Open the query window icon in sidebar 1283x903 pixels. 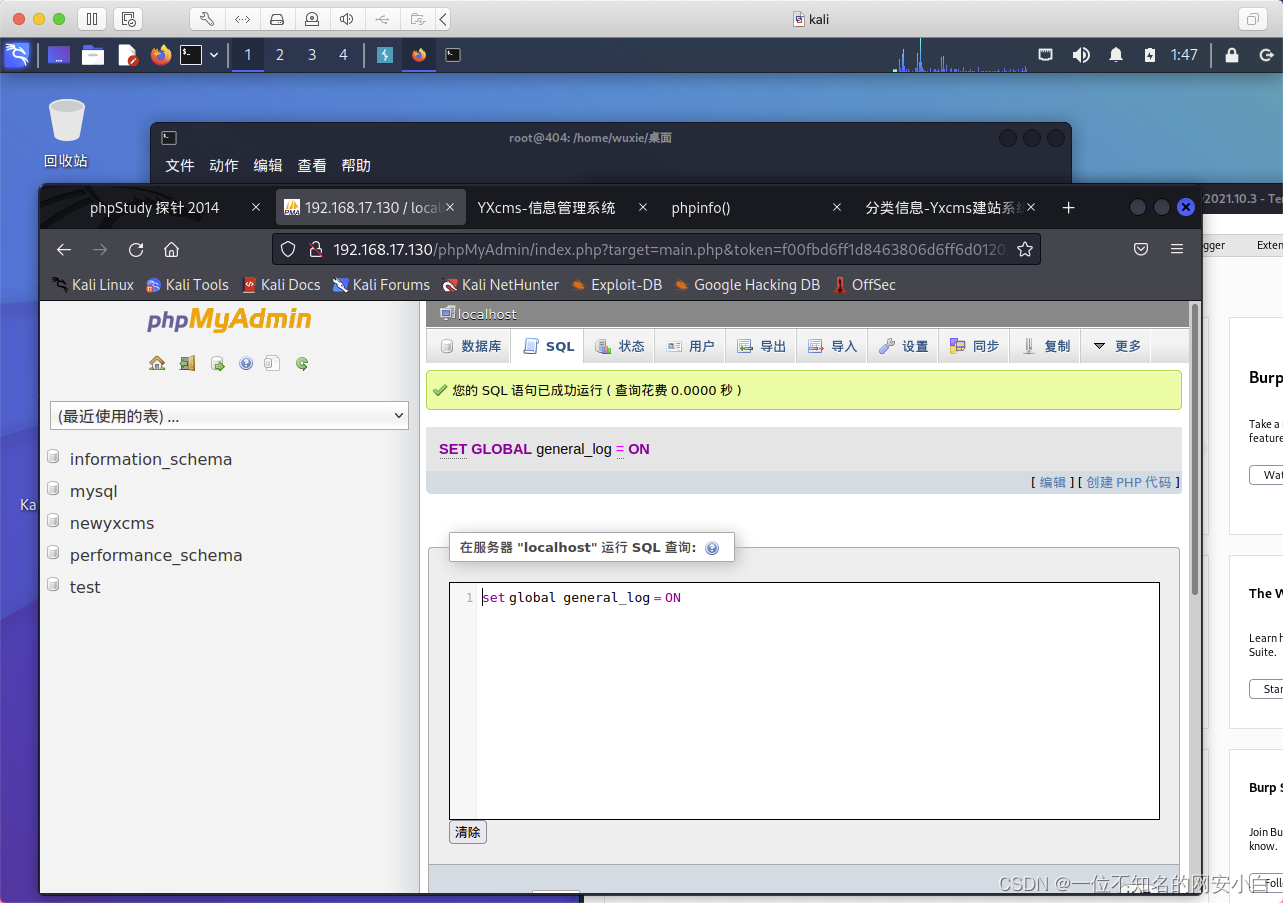pos(217,364)
